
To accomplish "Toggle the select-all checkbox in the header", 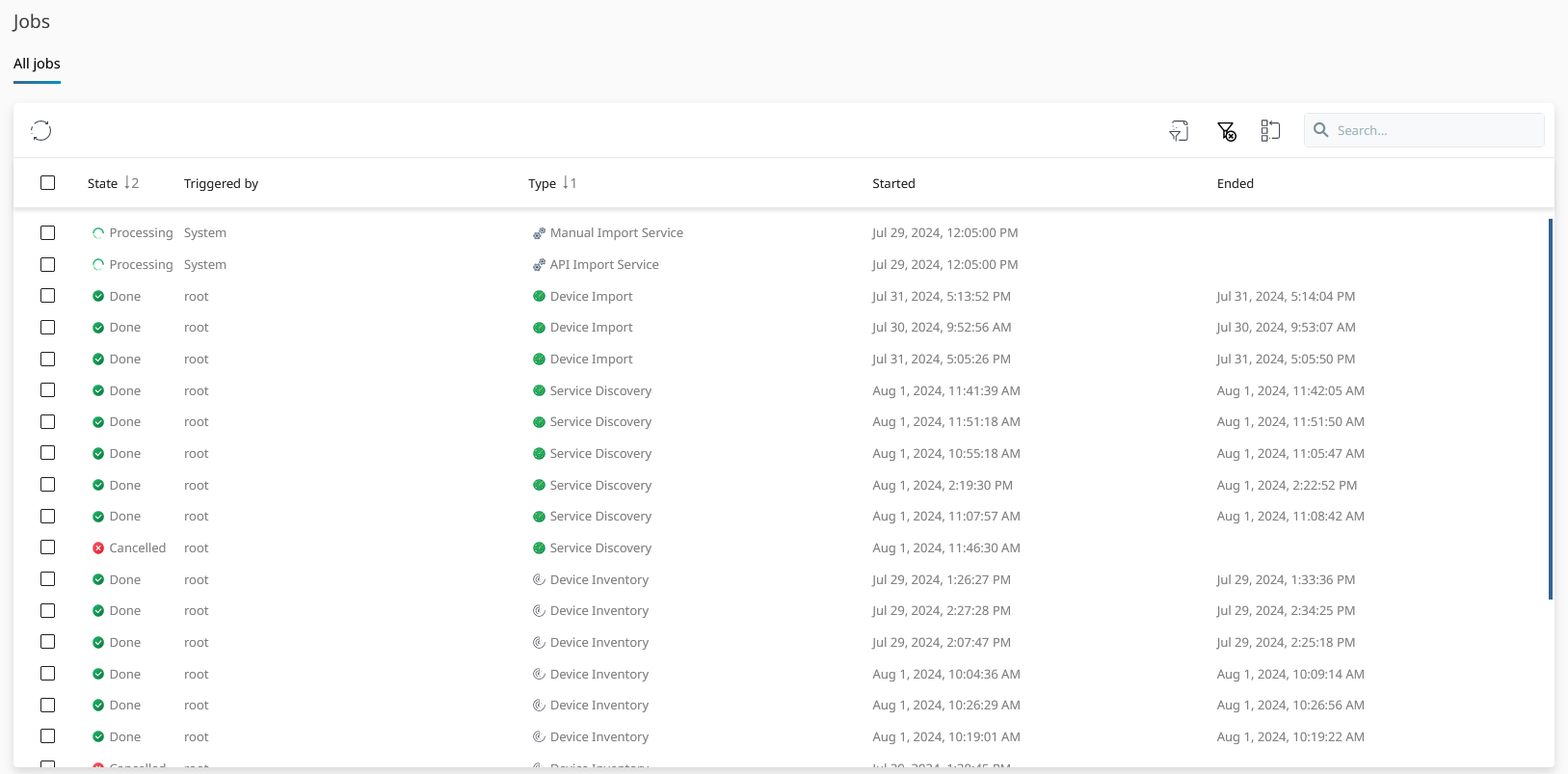I will [48, 183].
